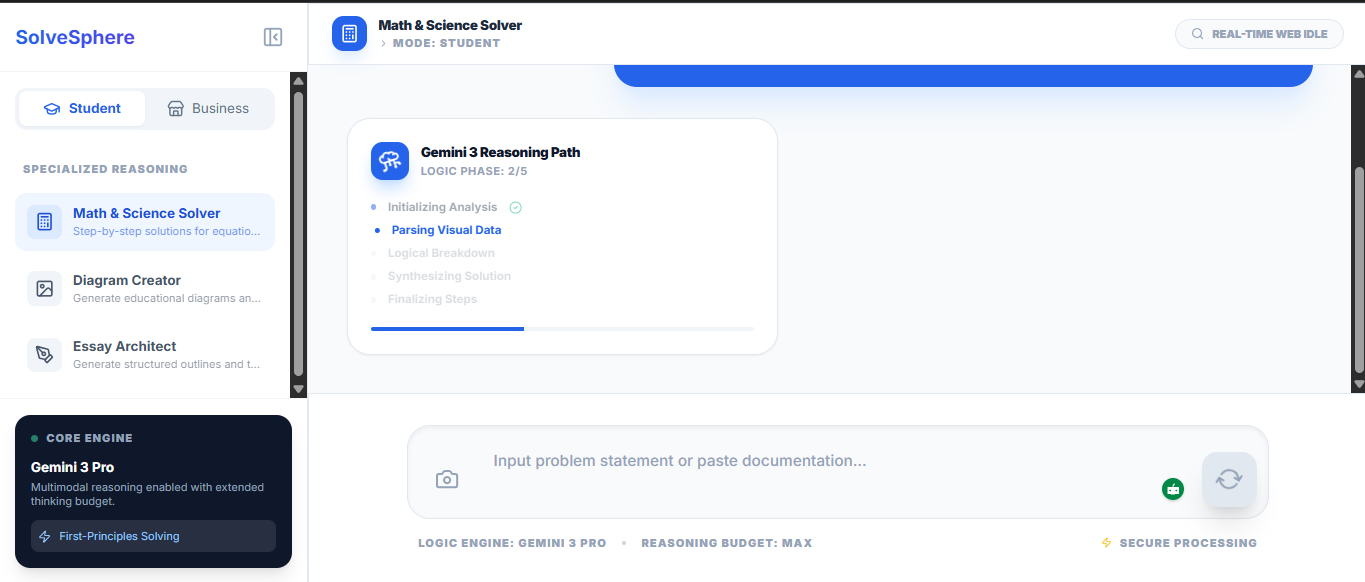
Task: Click the Logical Breakdown step
Action: pyautogui.click(x=441, y=253)
